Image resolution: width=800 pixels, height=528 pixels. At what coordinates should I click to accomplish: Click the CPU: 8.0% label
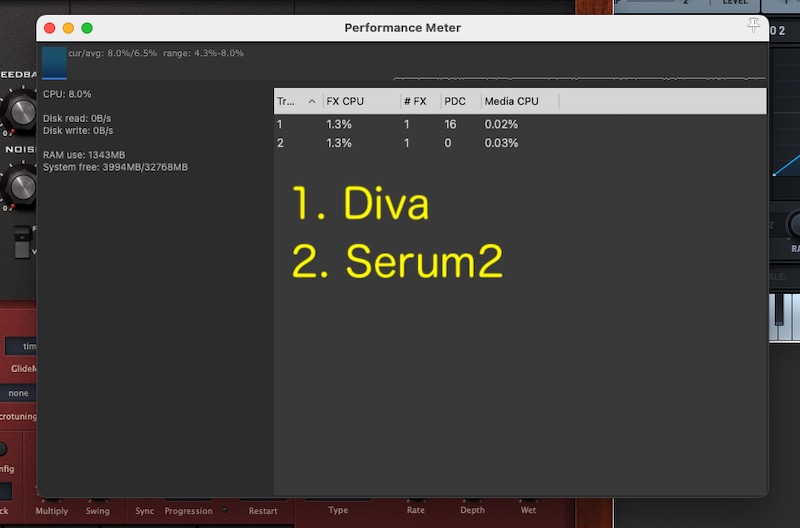coord(67,94)
